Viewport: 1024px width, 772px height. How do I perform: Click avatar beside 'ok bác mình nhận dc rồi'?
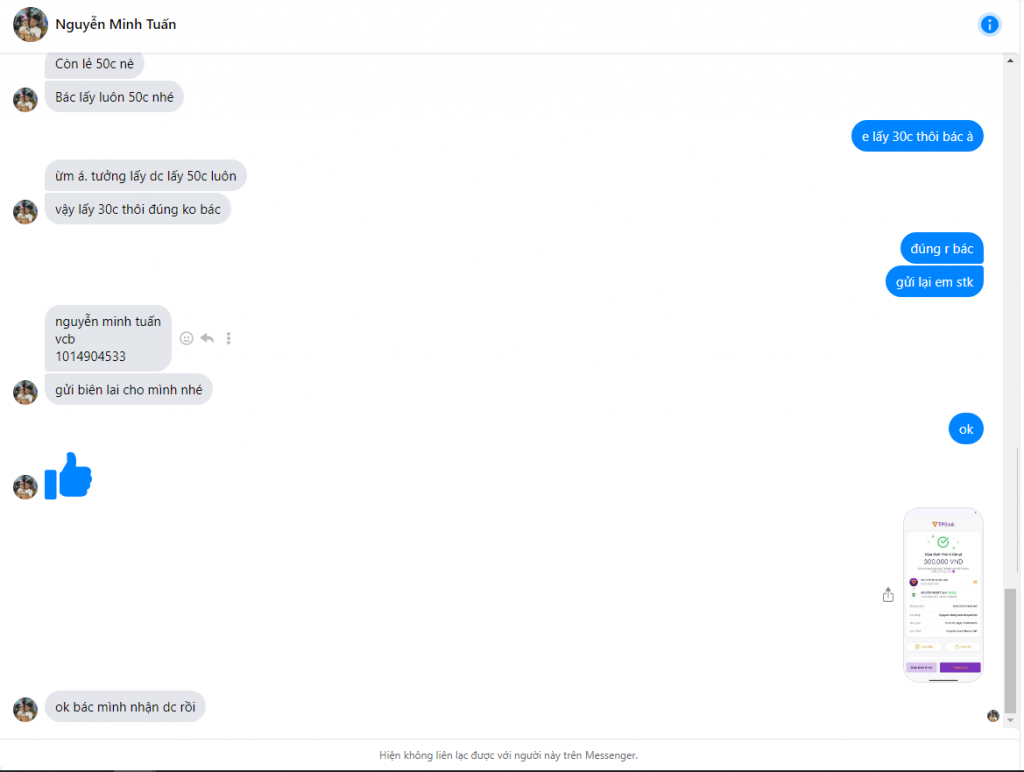coord(25,710)
